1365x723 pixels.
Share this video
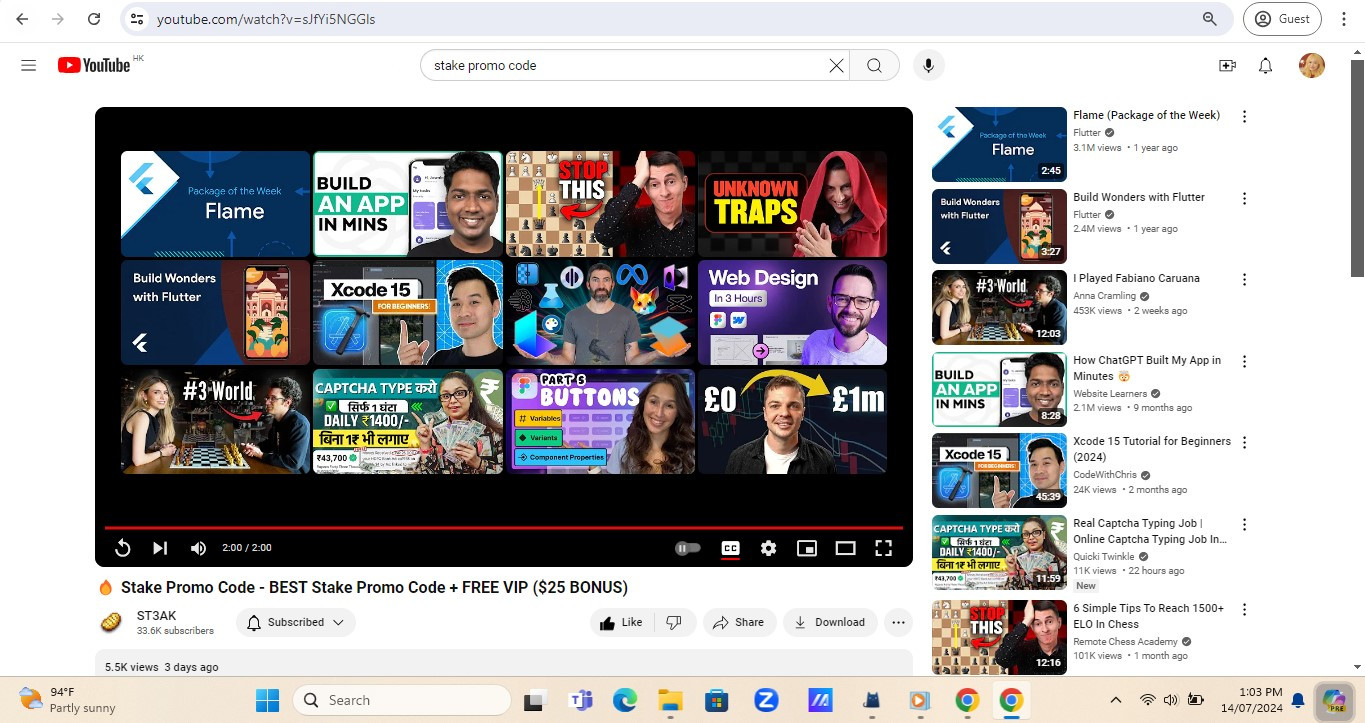738,622
